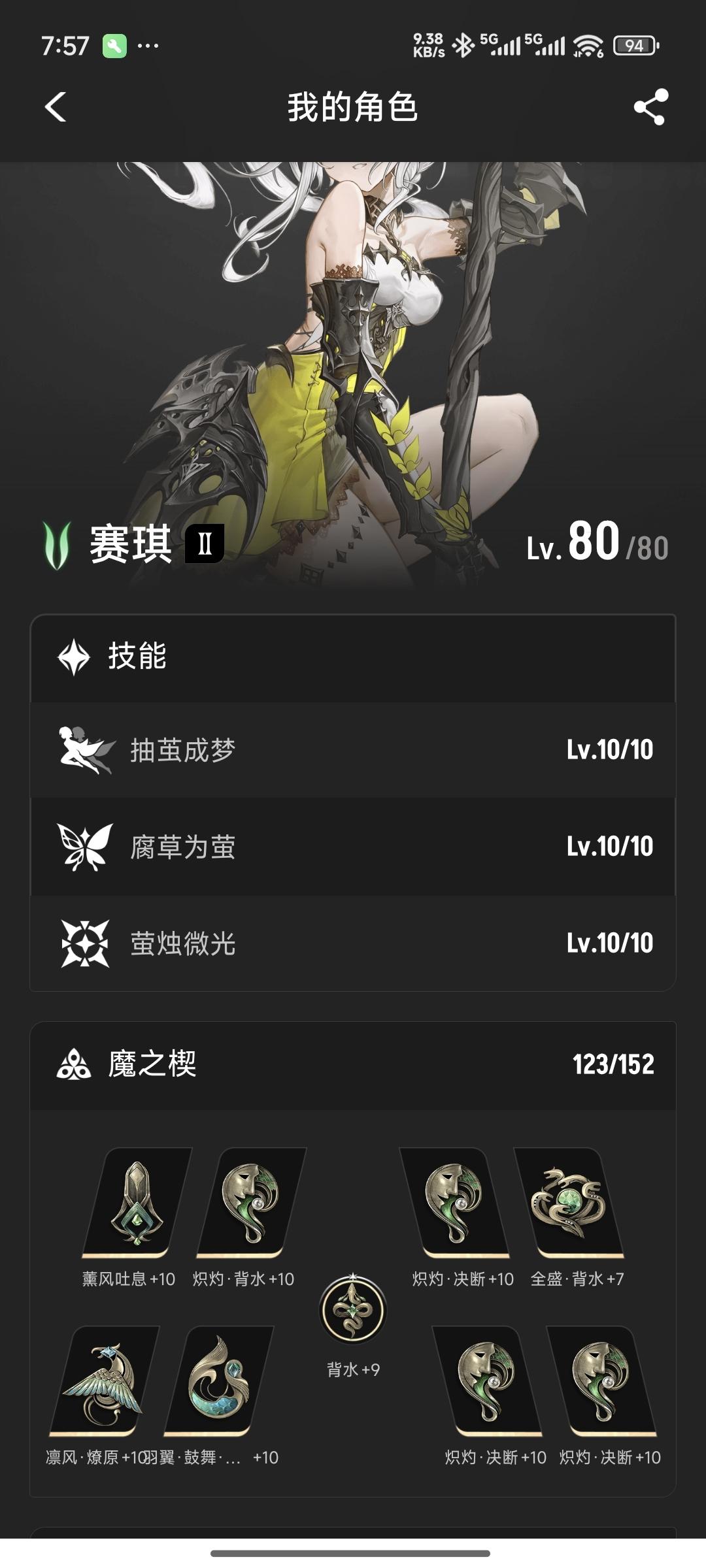Open the last 炽灼·决断 +10 wedge at bottom right
Viewport: 706px width, 1568px height.
point(601,1381)
